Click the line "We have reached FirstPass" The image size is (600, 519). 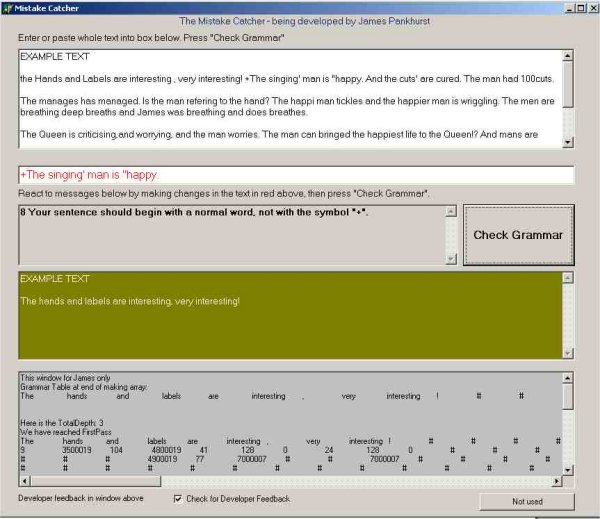click(x=66, y=432)
